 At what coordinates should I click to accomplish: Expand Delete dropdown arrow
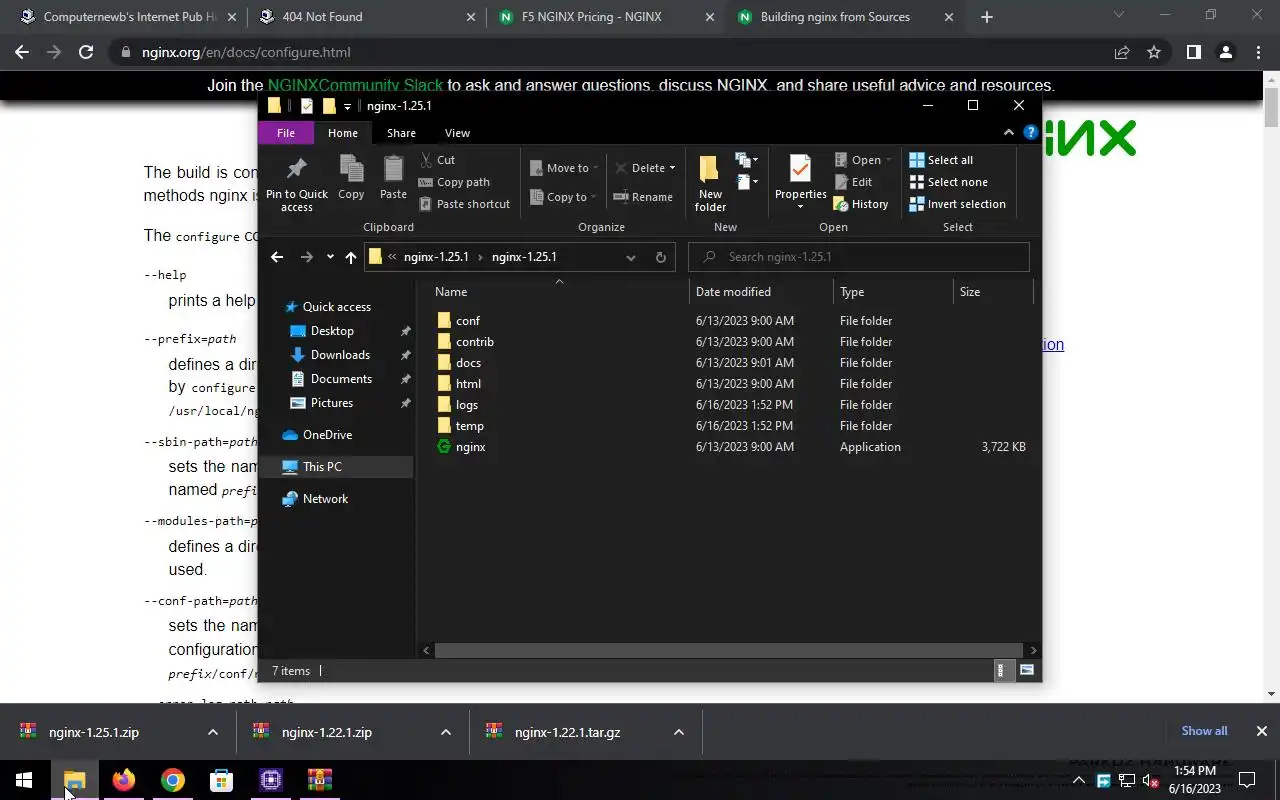pos(672,168)
